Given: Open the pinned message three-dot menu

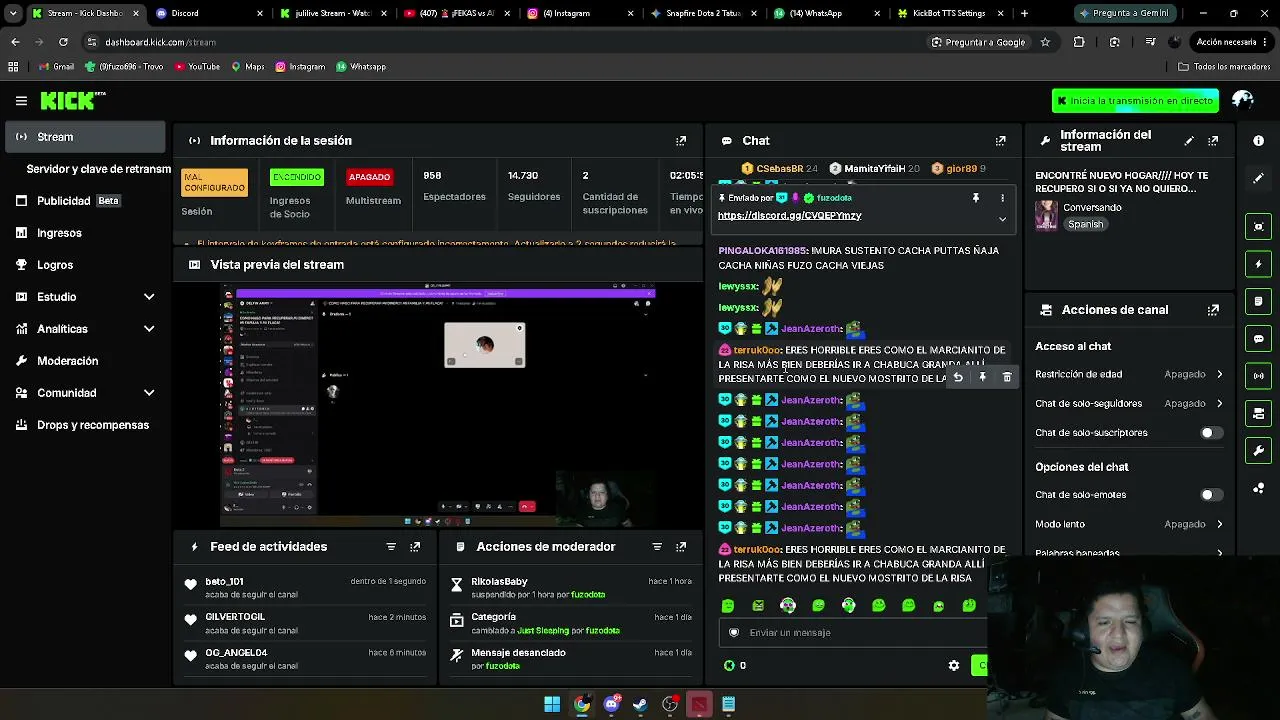Looking at the screenshot, I should [1002, 198].
